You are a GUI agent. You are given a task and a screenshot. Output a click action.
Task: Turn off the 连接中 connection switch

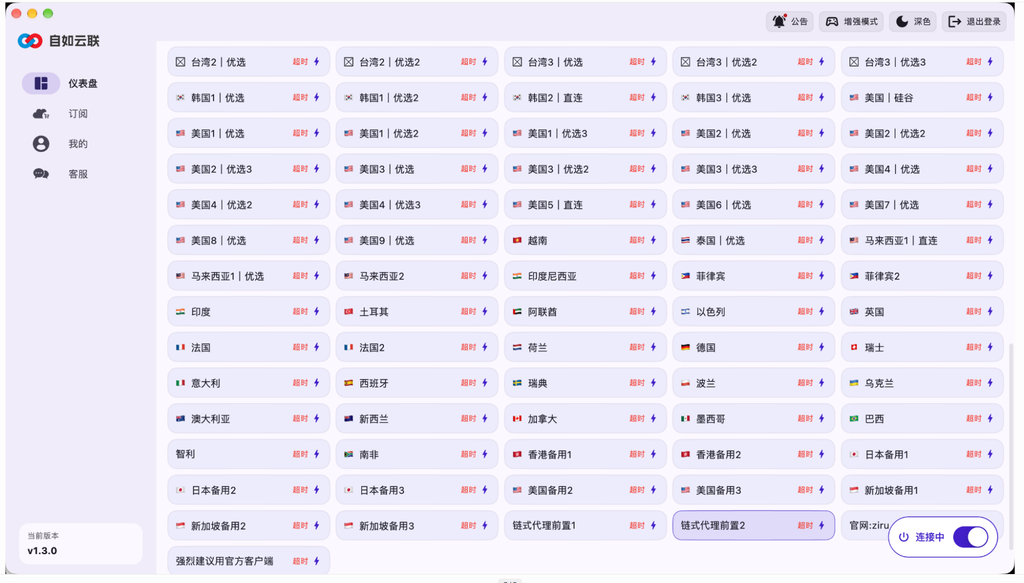(x=970, y=537)
